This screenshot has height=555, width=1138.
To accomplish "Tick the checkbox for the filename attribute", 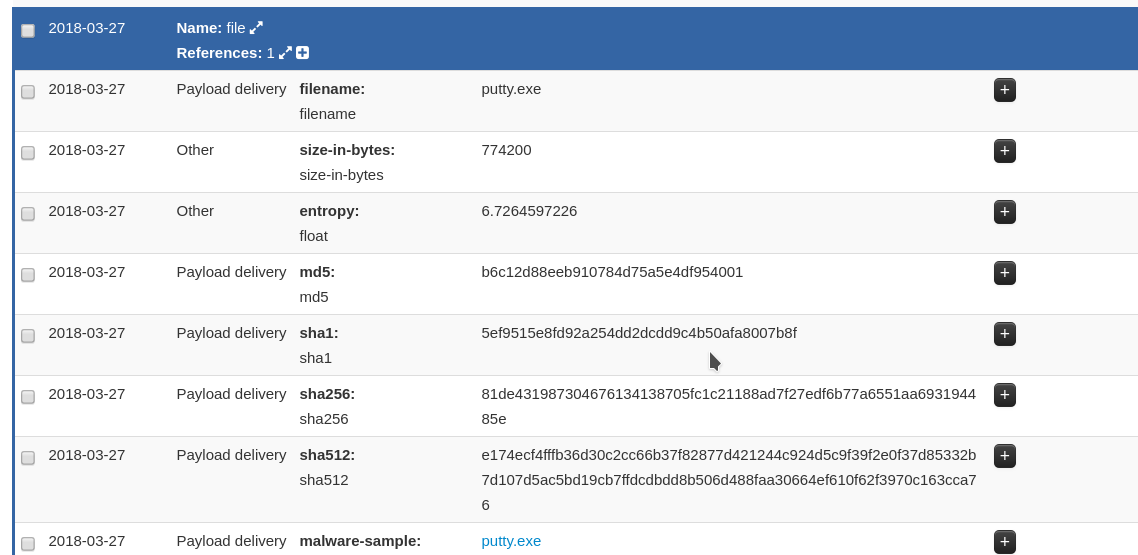I will pos(28,92).
